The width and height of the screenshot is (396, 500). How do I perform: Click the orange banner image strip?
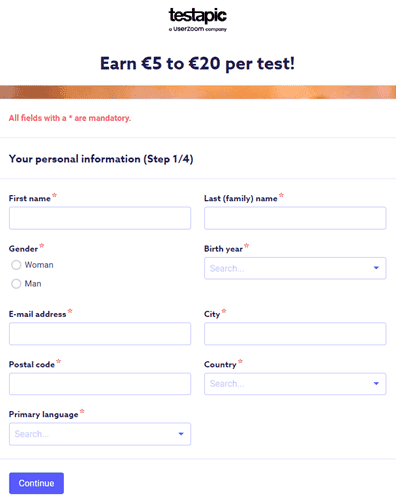198,92
